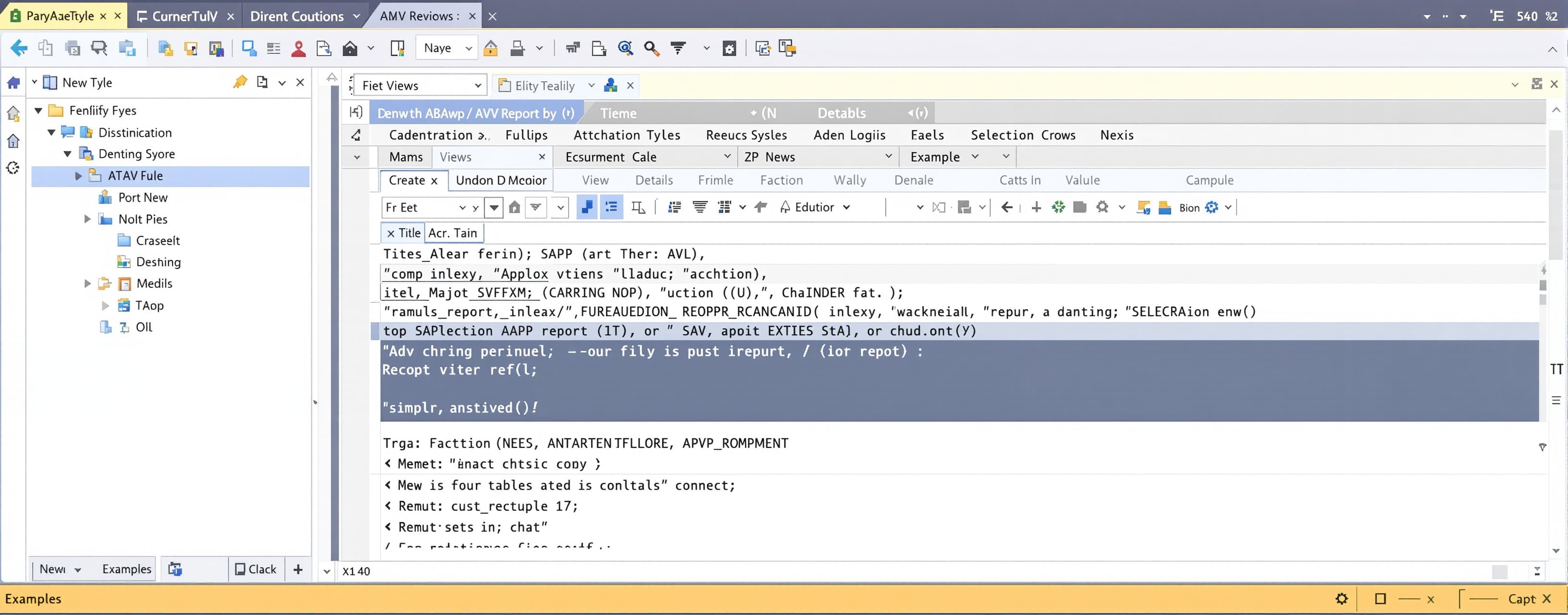This screenshot has height=615, width=1568.
Task: Click the plus button next to Clack
Action: (298, 569)
